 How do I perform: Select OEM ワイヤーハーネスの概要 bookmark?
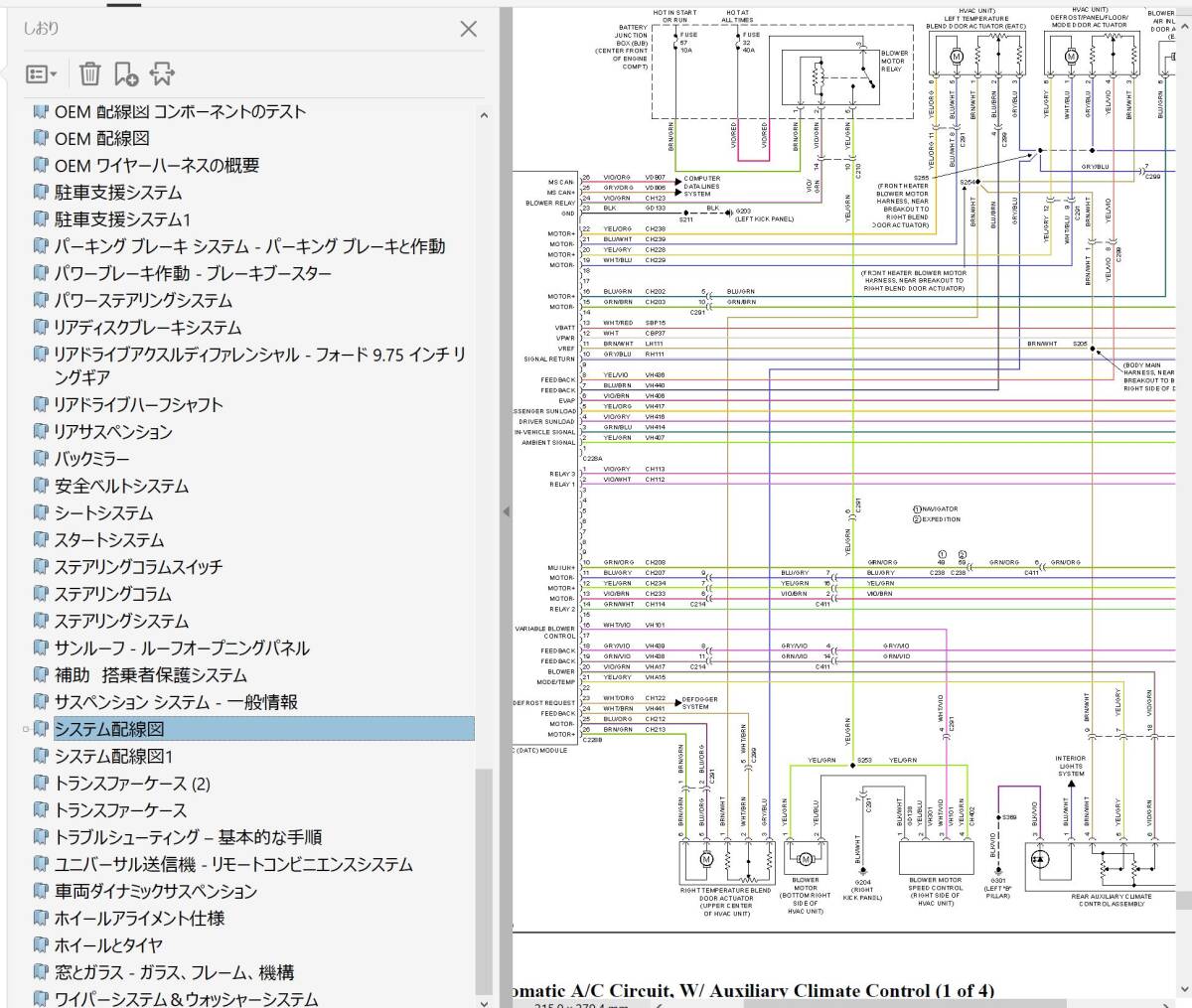[157, 165]
